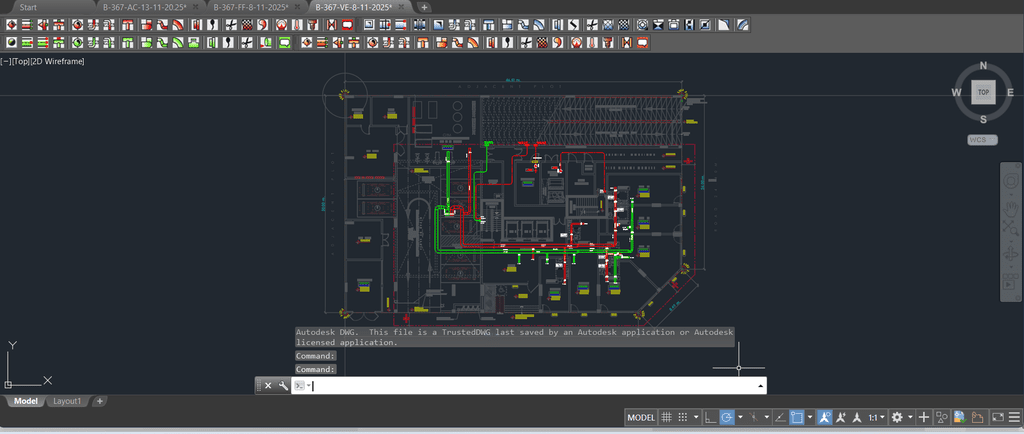Toggle Object Snap in status bar

[x=797, y=417]
